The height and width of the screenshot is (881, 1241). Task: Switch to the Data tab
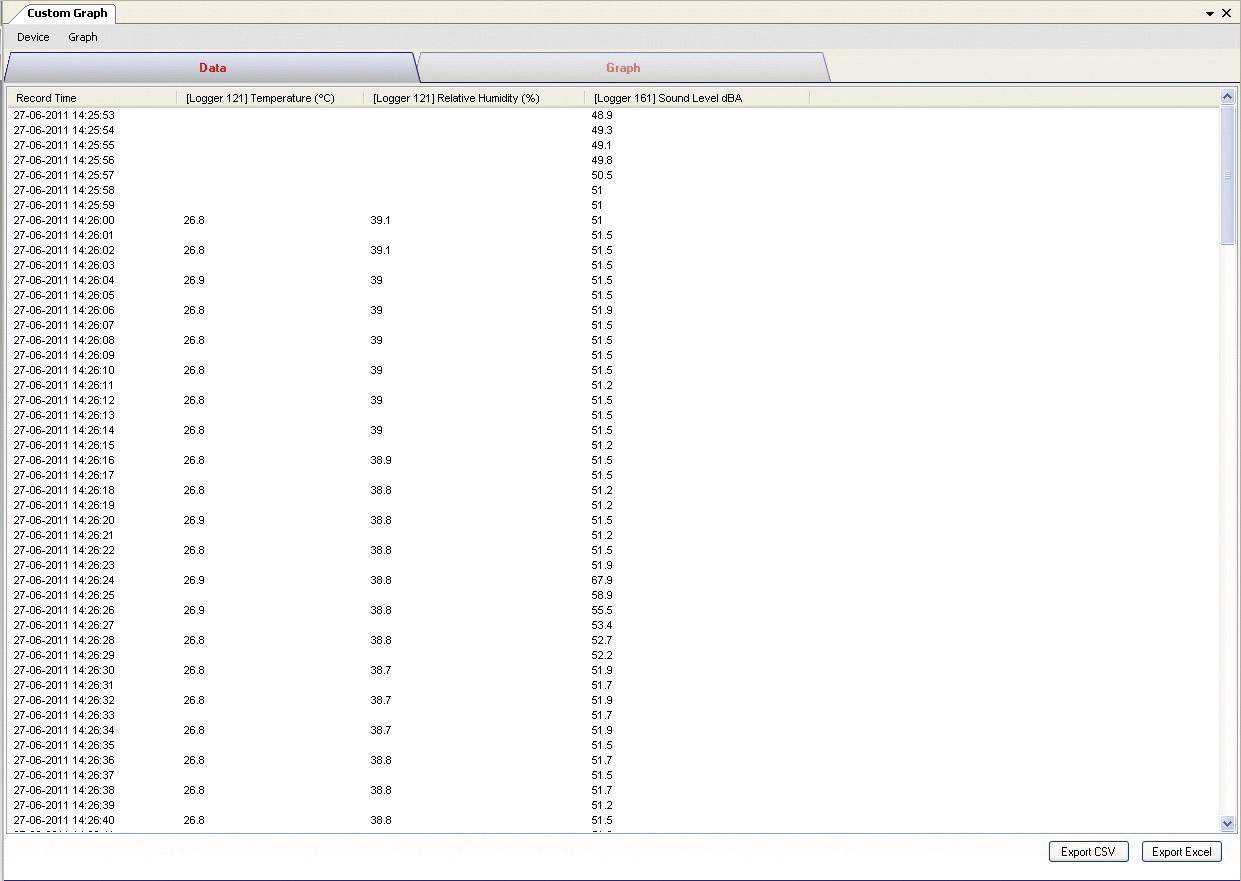pyautogui.click(x=212, y=68)
